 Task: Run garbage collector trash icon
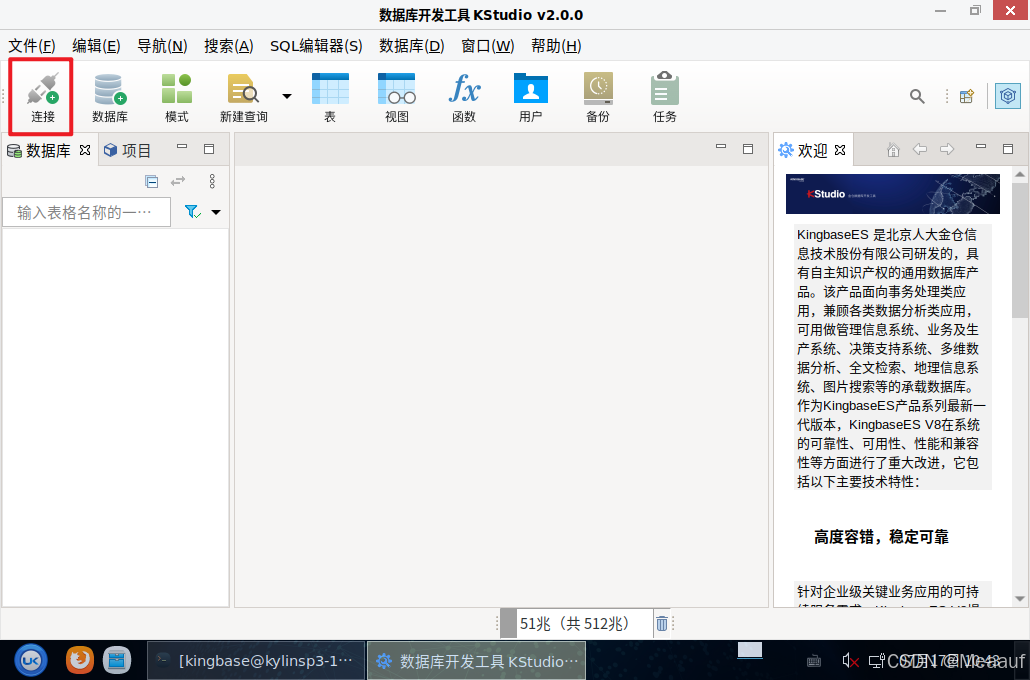(x=661, y=623)
